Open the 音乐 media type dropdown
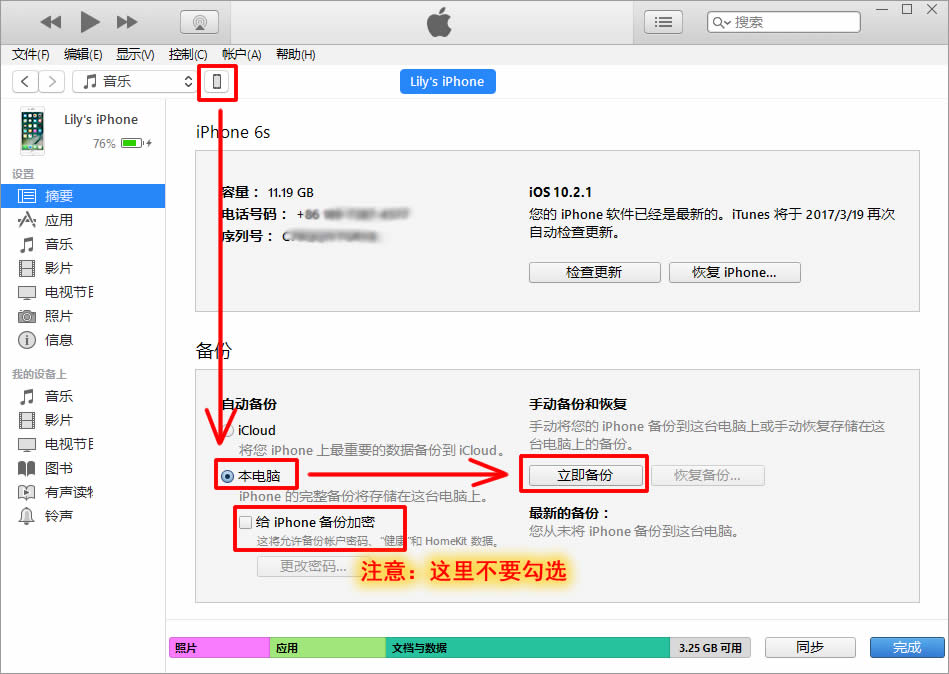949x674 pixels. pos(135,83)
